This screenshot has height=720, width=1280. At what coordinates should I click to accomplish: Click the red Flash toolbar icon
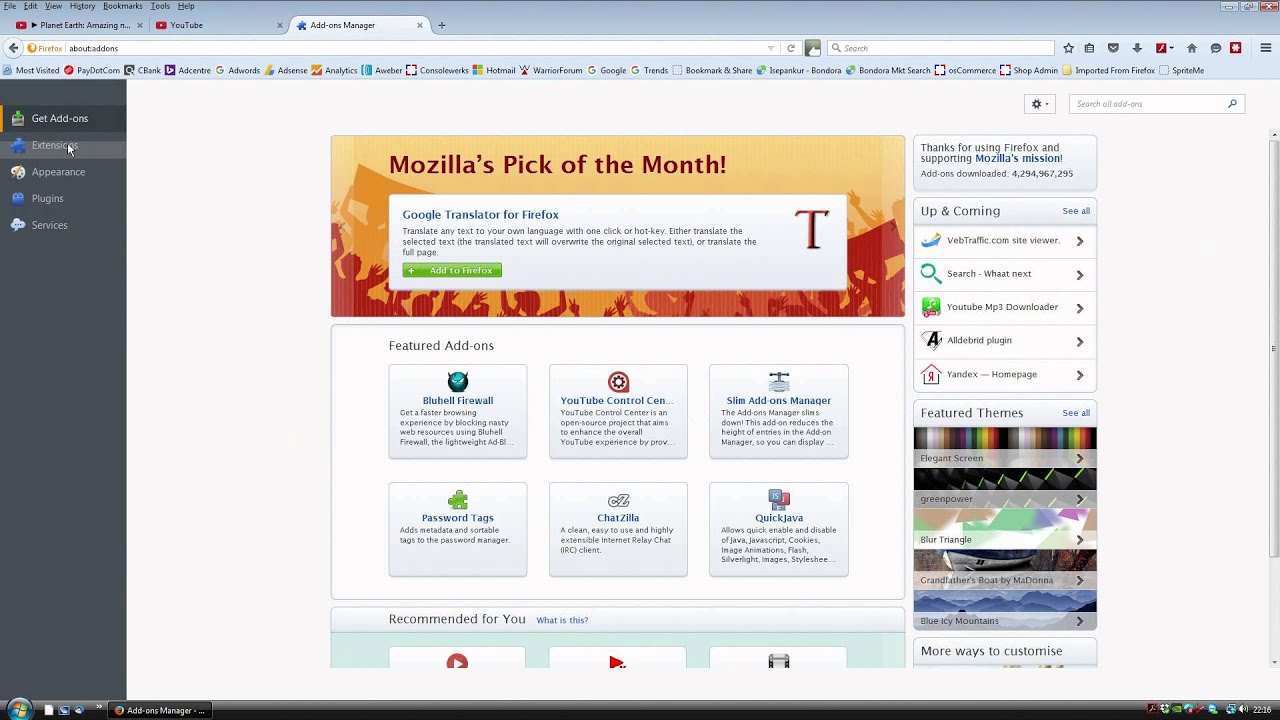click(1161, 48)
